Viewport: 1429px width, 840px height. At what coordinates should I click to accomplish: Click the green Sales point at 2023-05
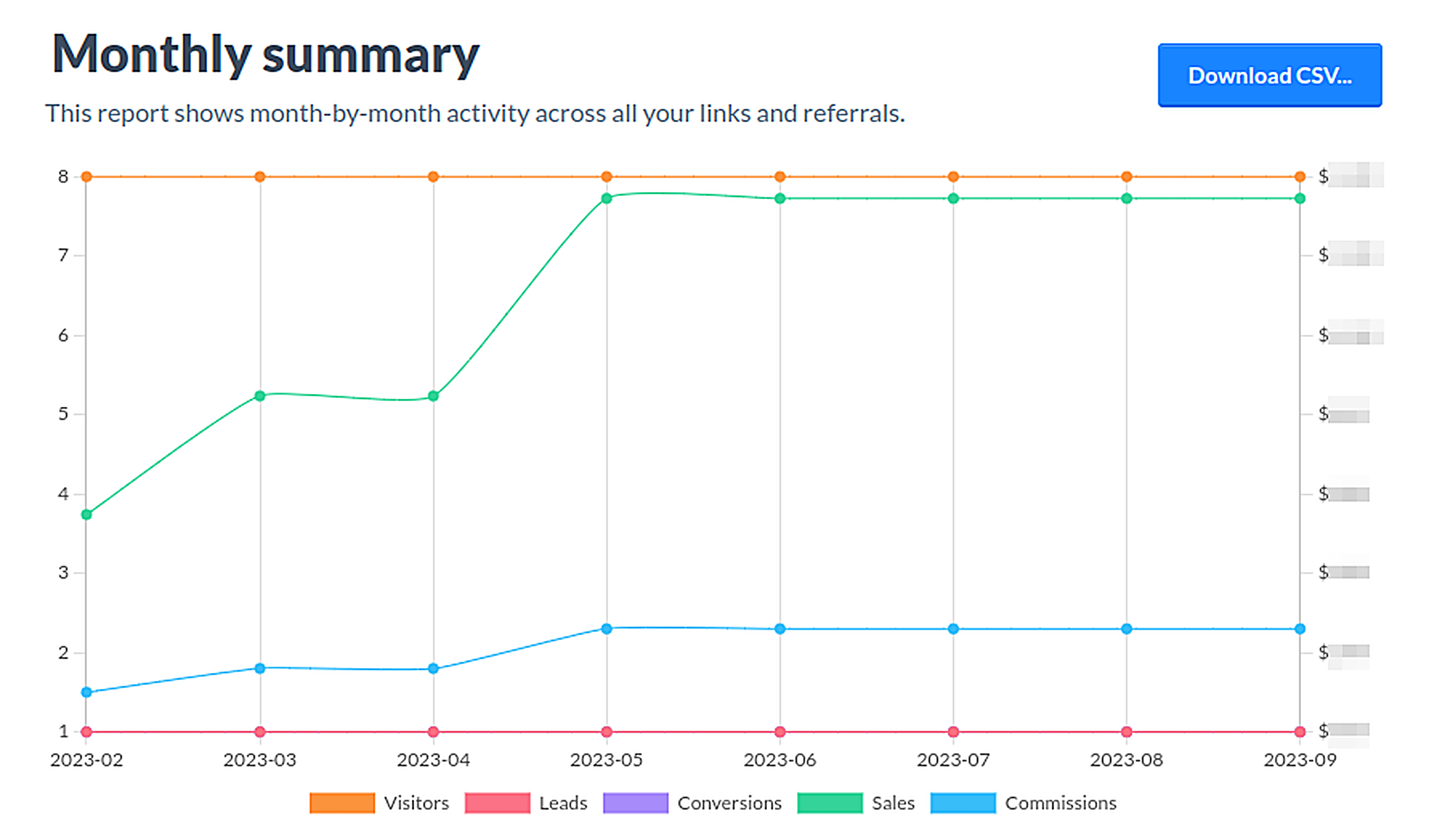point(607,198)
